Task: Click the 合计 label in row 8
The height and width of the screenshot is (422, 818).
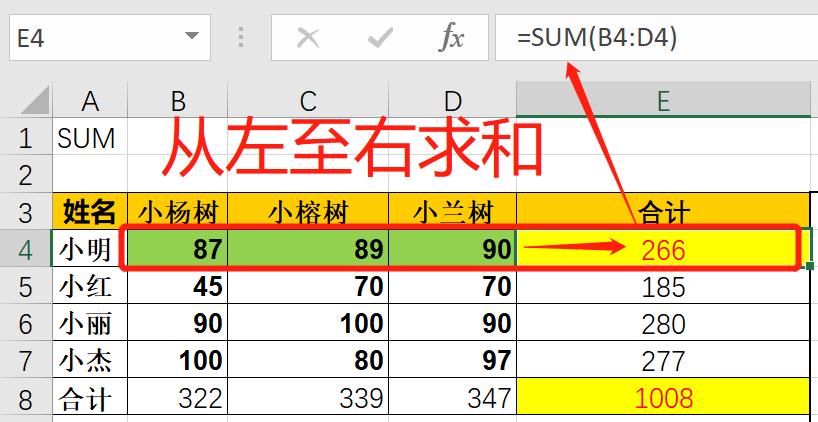Action: pyautogui.click(x=90, y=397)
